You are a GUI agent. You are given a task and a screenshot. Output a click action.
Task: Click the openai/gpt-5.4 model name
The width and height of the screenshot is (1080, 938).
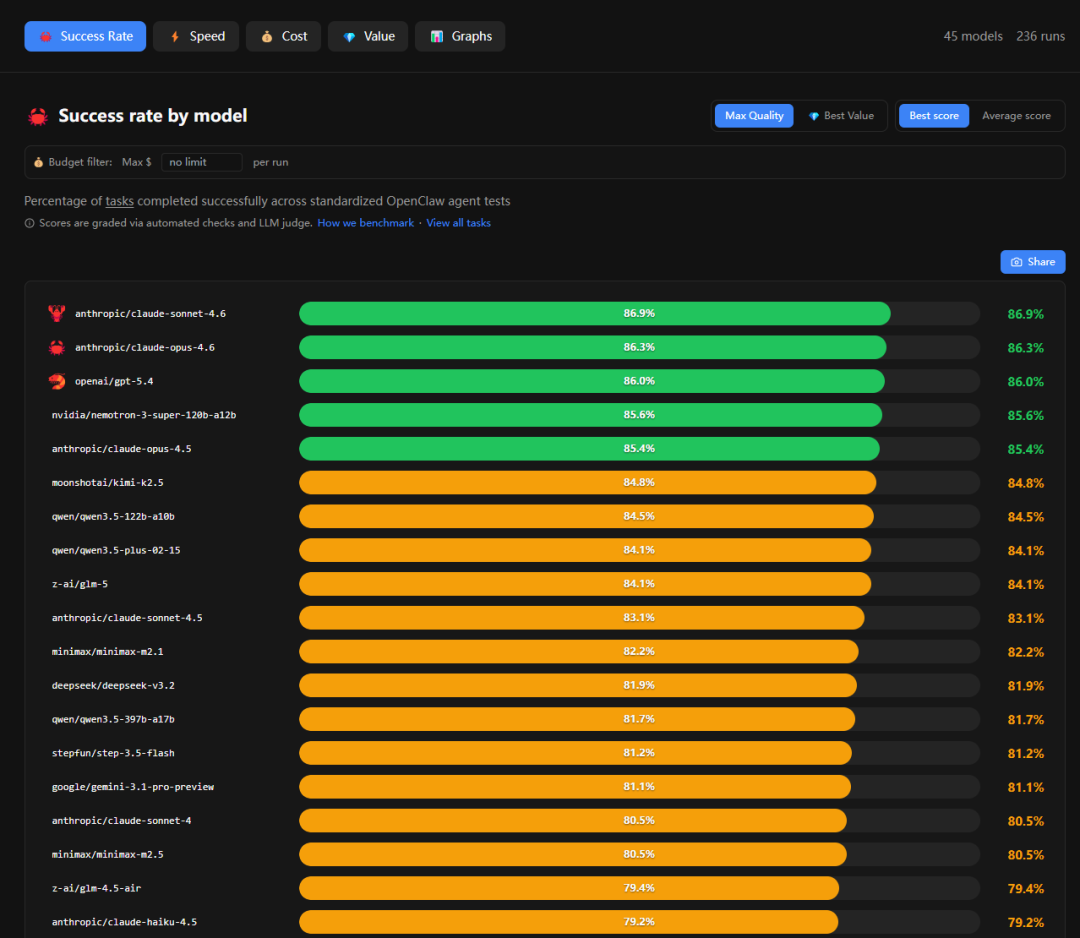coord(114,382)
